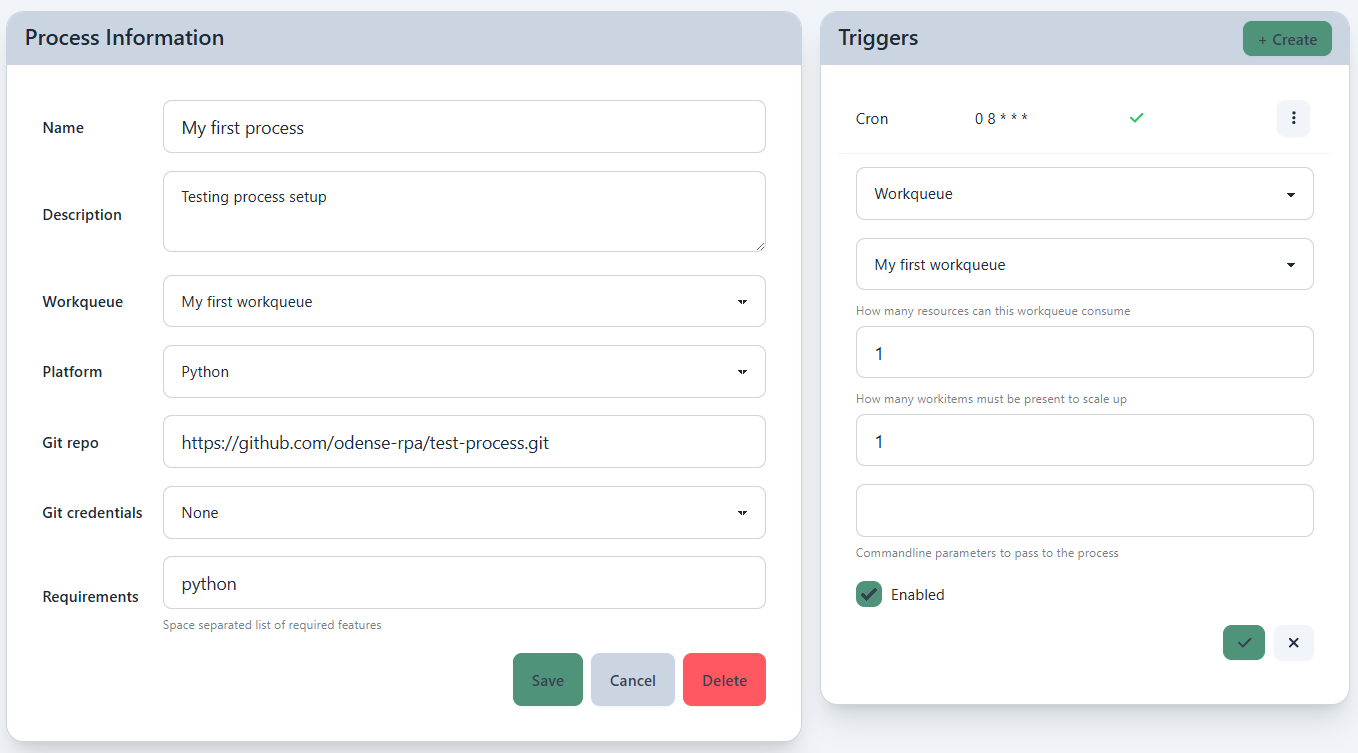
Task: Confirm trigger edit with green checkmark button
Action: 1244,642
